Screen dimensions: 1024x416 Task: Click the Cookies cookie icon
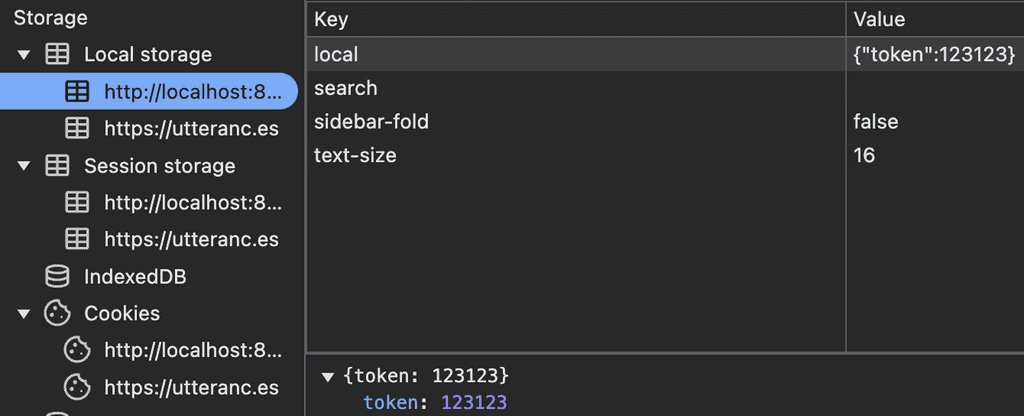pos(57,313)
